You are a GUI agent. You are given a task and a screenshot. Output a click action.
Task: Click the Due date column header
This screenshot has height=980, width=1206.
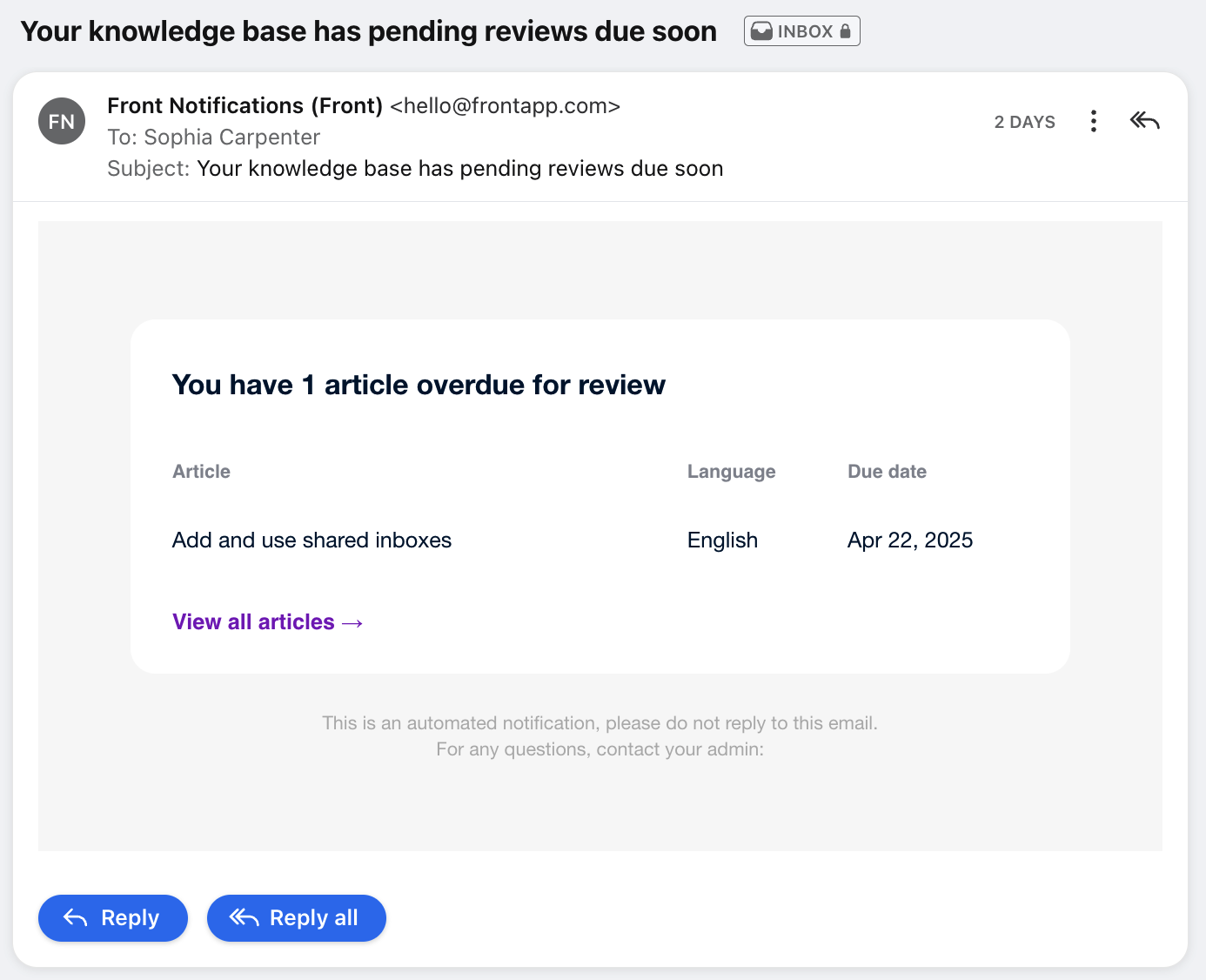[887, 472]
